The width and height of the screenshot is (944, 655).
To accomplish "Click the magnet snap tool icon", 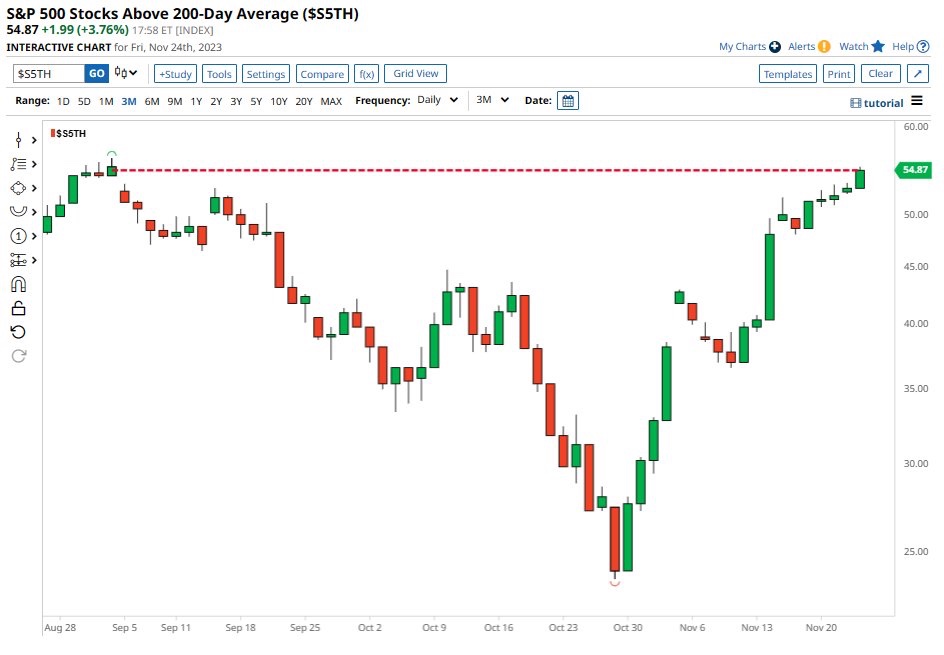I will click(x=18, y=284).
